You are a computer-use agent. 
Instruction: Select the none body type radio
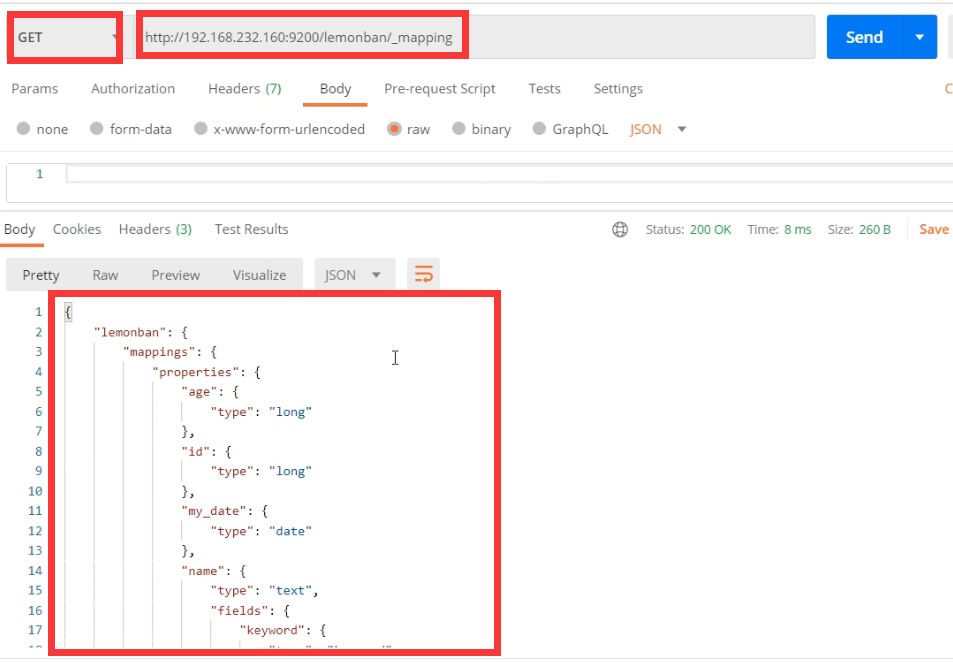tap(23, 129)
